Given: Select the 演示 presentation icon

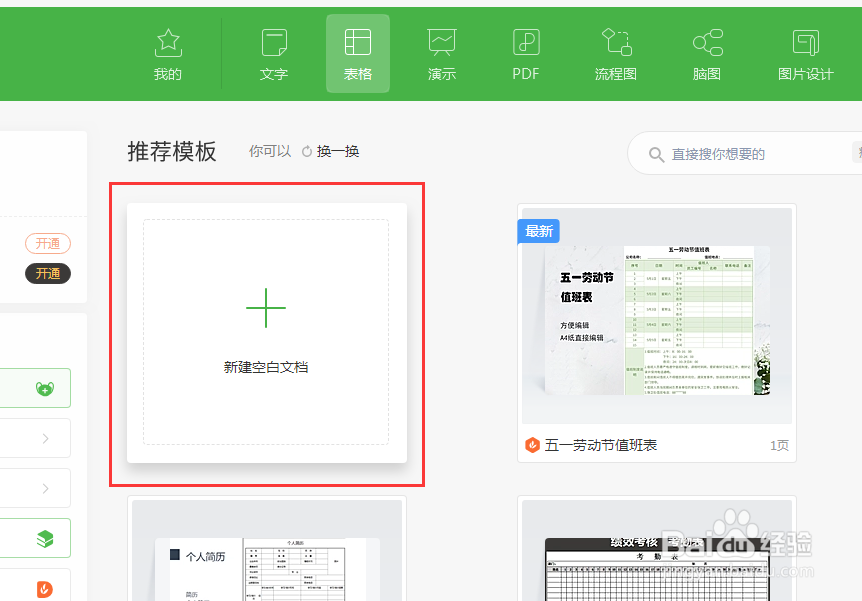Looking at the screenshot, I should pyautogui.click(x=441, y=52).
